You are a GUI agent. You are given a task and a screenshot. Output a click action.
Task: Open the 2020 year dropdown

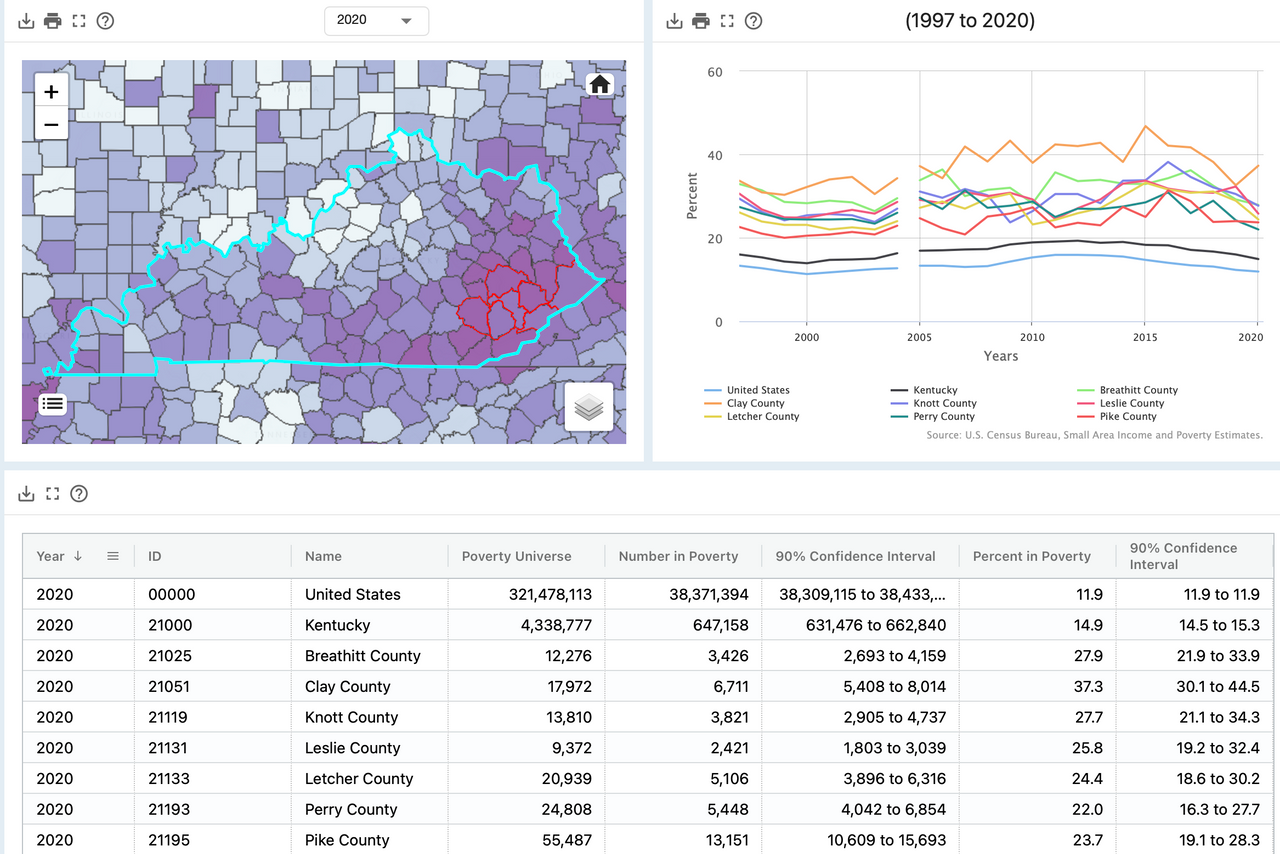[376, 21]
